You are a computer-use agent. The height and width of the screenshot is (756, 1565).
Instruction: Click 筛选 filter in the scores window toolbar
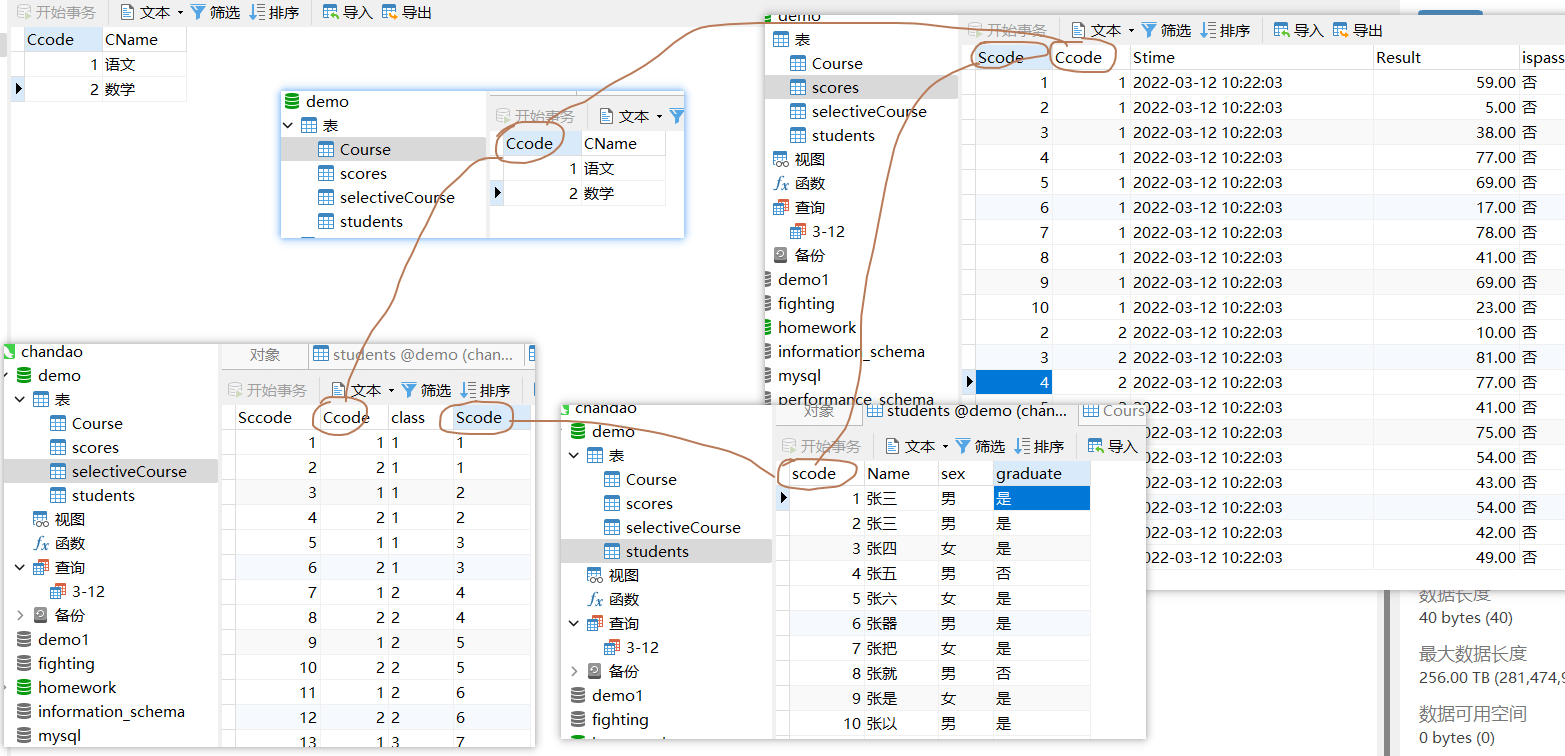[1166, 31]
